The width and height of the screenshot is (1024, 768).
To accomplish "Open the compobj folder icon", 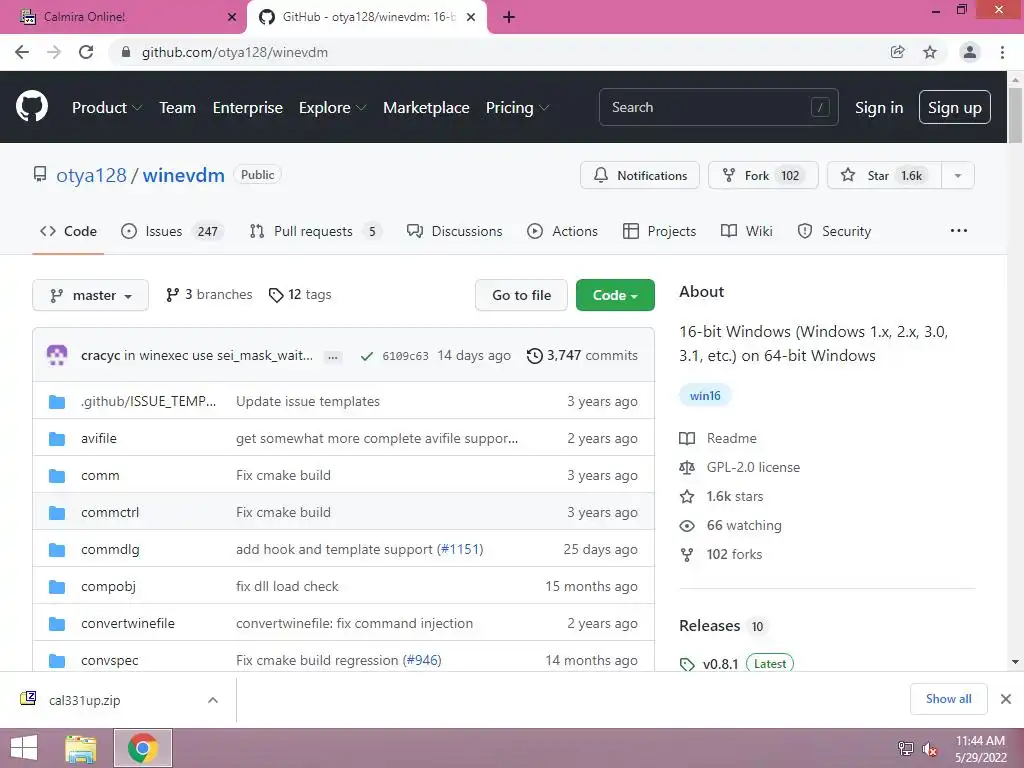I will click(x=57, y=586).
